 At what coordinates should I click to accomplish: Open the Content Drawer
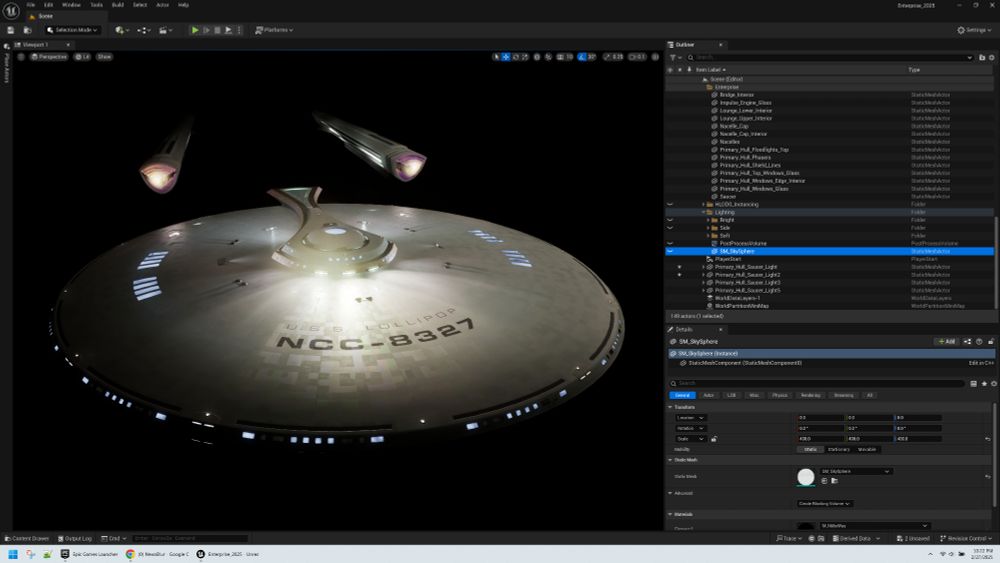(27, 539)
